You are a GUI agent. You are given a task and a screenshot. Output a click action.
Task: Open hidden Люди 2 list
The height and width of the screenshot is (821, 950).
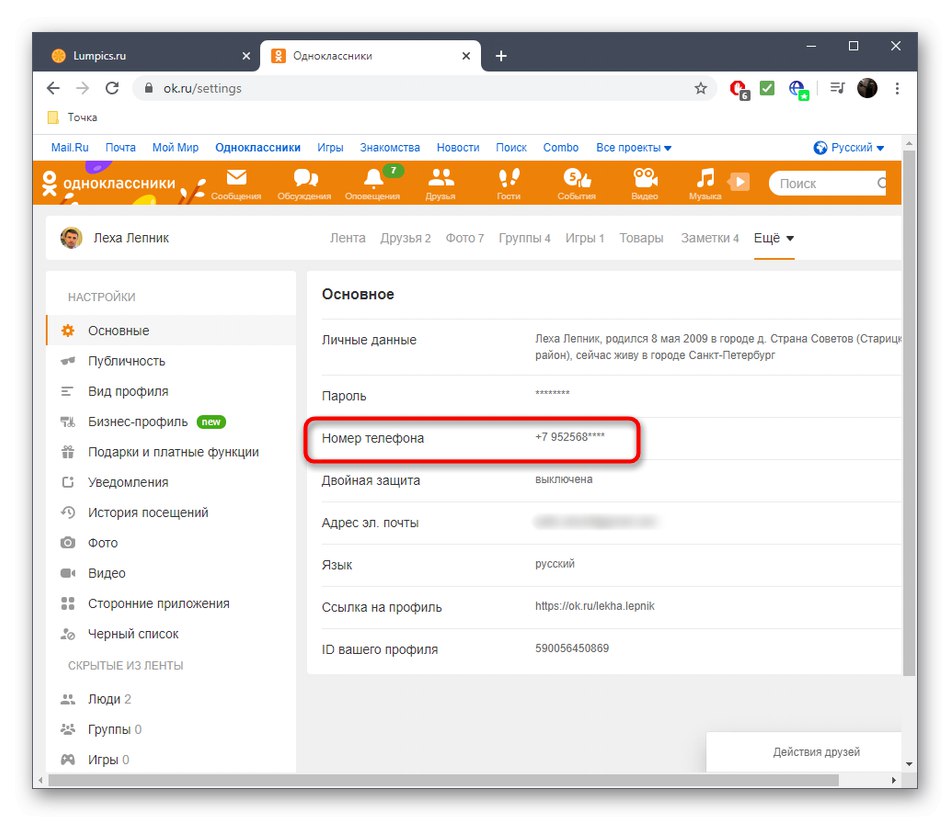point(171,699)
